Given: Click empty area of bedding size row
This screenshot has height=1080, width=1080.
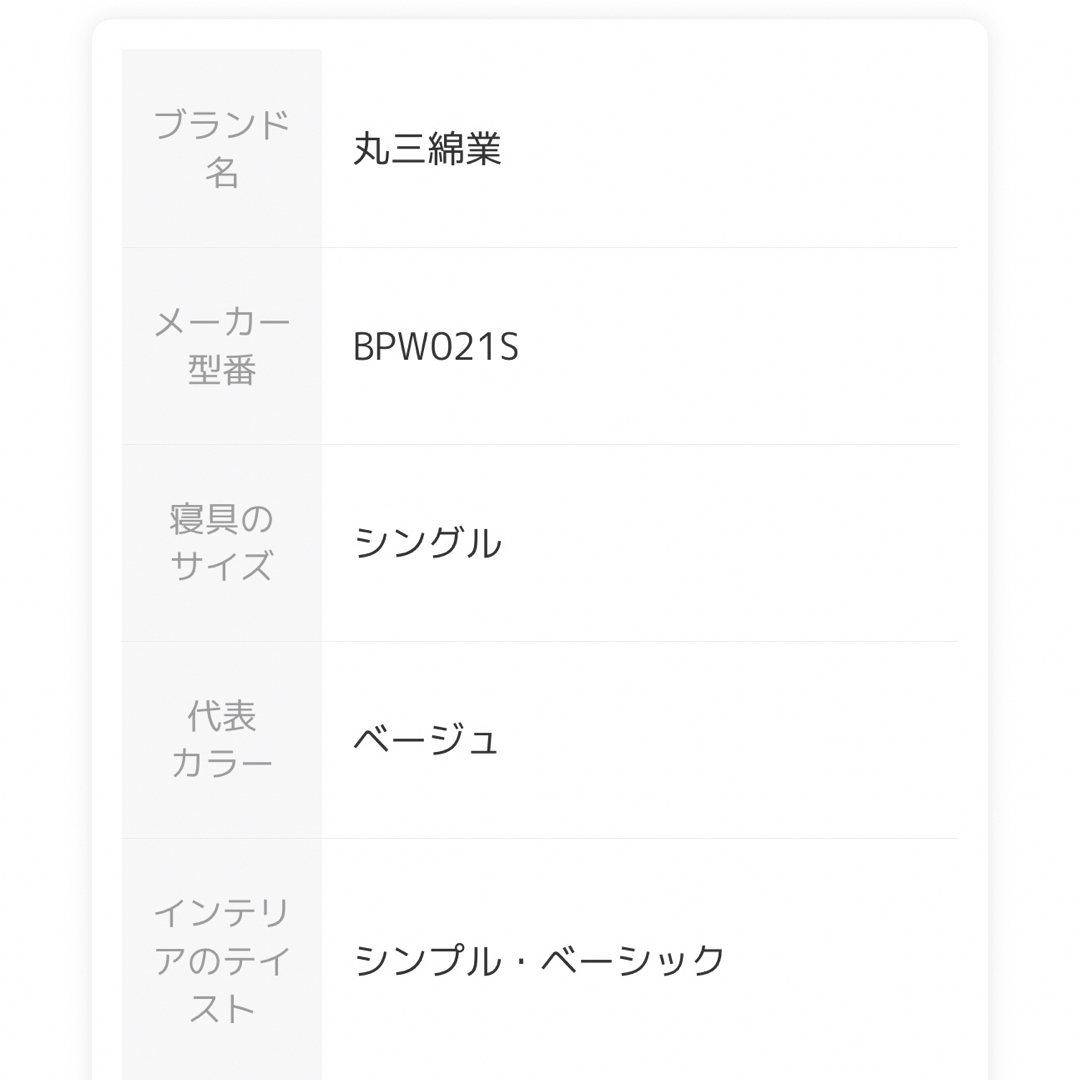Looking at the screenshot, I should (730, 543).
